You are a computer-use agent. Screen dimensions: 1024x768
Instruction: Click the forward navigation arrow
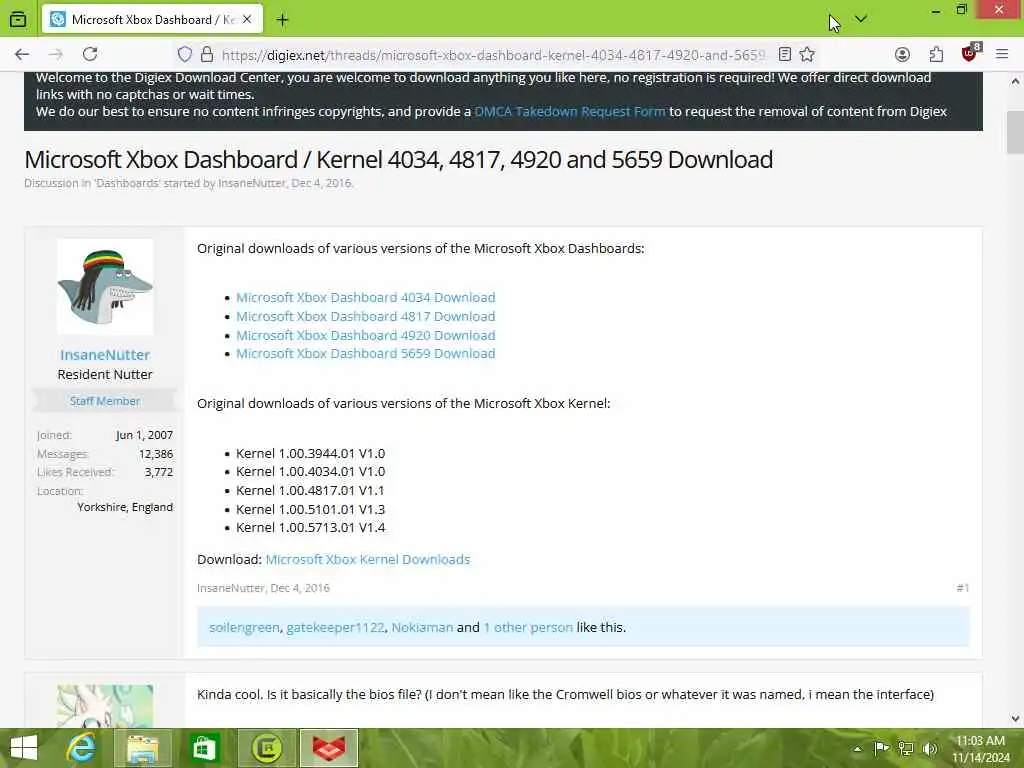[56, 54]
